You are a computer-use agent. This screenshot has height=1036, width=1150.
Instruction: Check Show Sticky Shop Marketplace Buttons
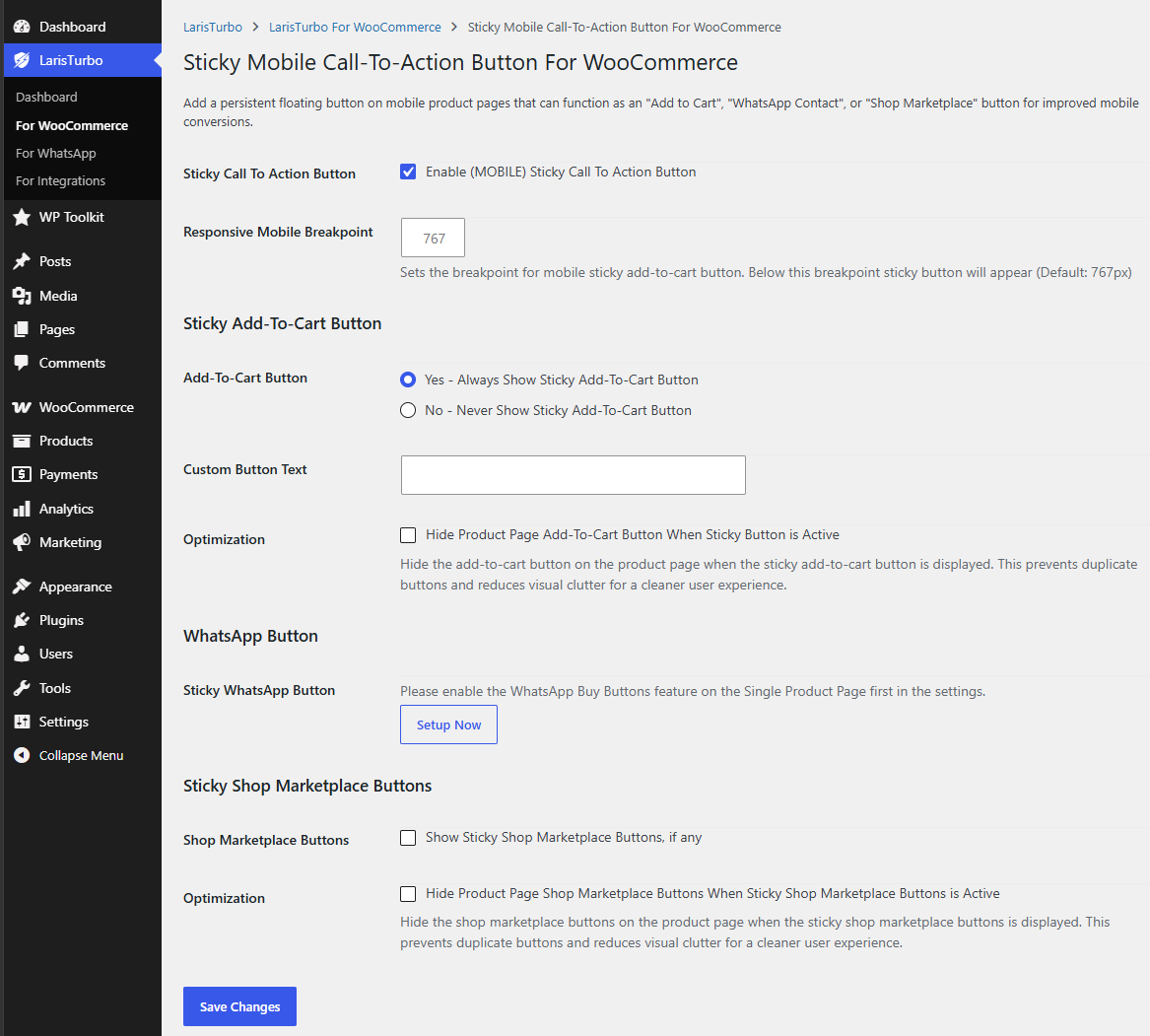[408, 838]
